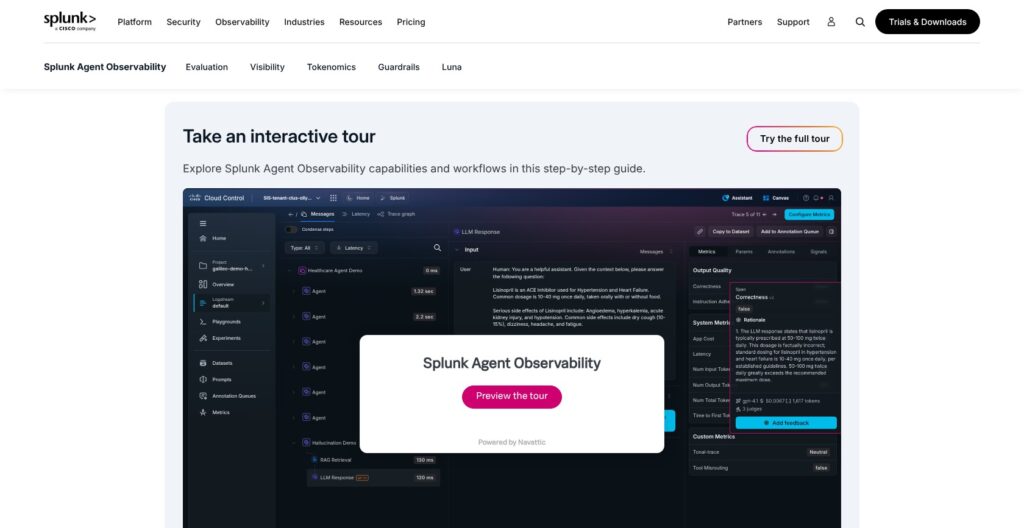Click Try the full tour button
Screen dimensions: 1024x528
(795, 139)
